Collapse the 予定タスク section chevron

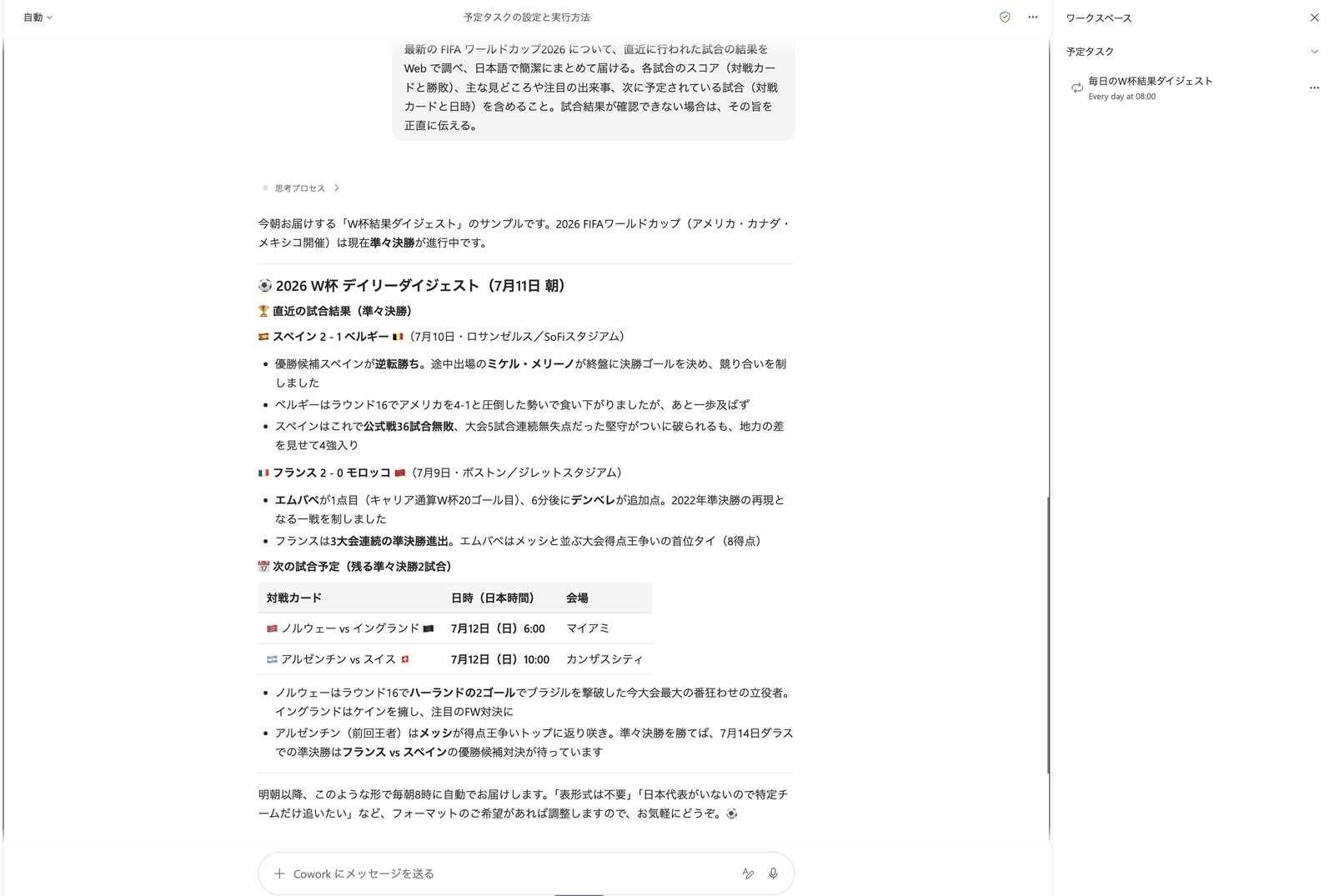[1314, 52]
